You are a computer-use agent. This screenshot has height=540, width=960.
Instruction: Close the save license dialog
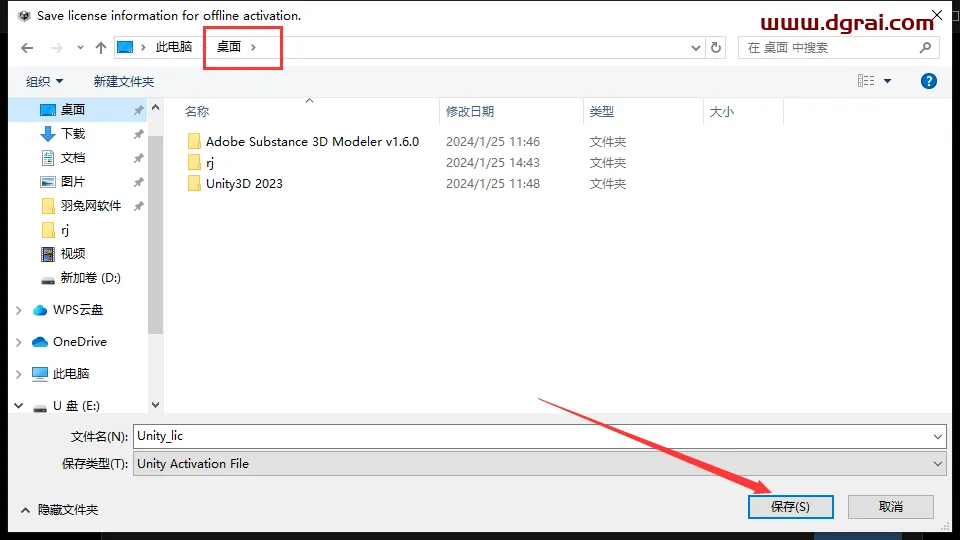pyautogui.click(x=937, y=15)
